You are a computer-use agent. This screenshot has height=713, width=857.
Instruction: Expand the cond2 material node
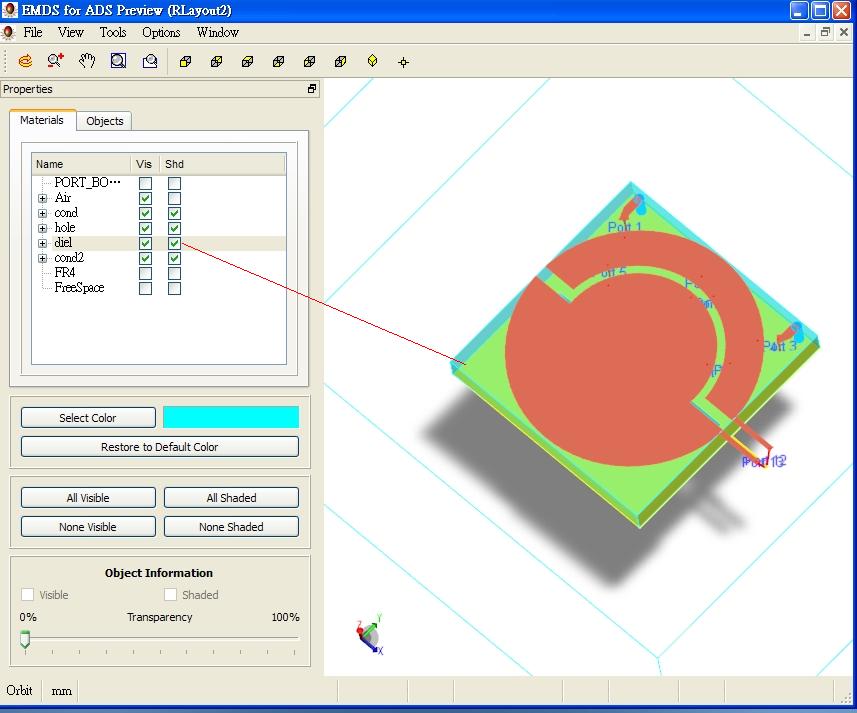coord(43,258)
